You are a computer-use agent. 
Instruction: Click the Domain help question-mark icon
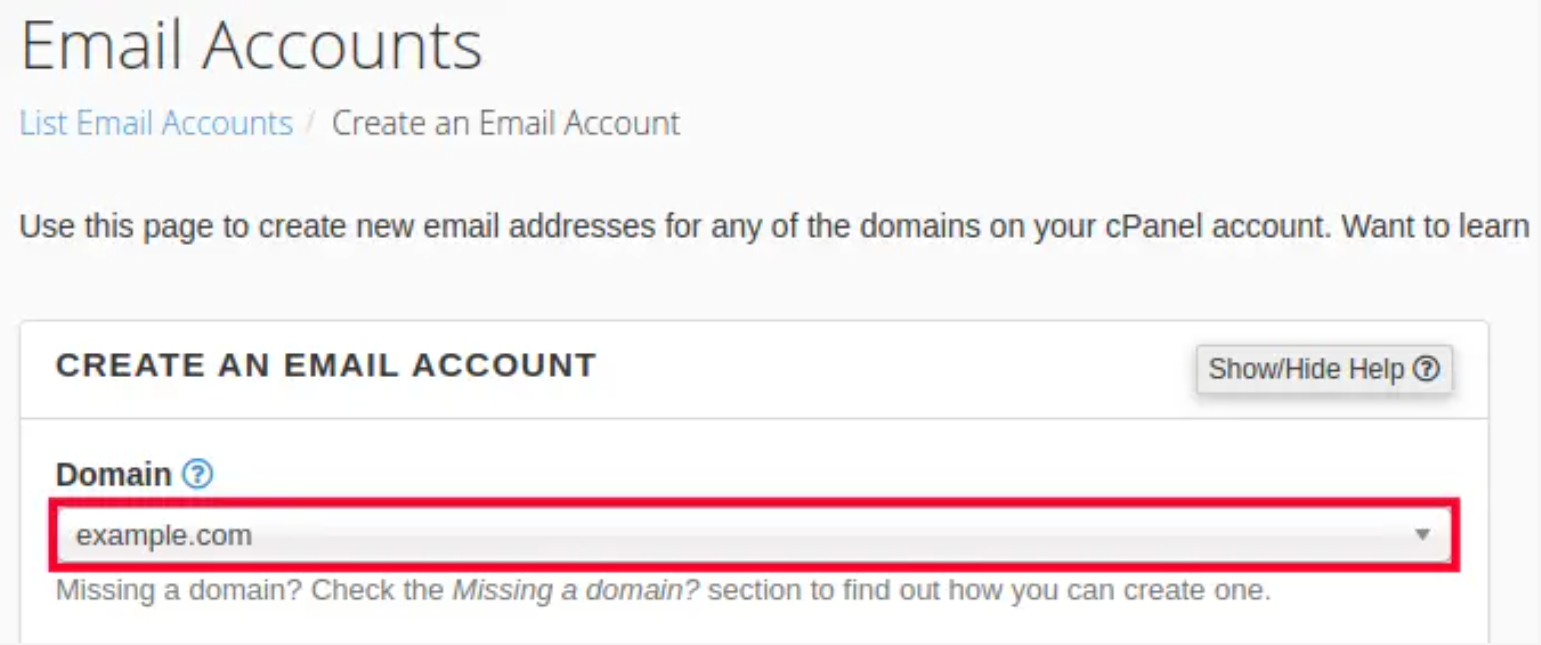click(x=199, y=473)
